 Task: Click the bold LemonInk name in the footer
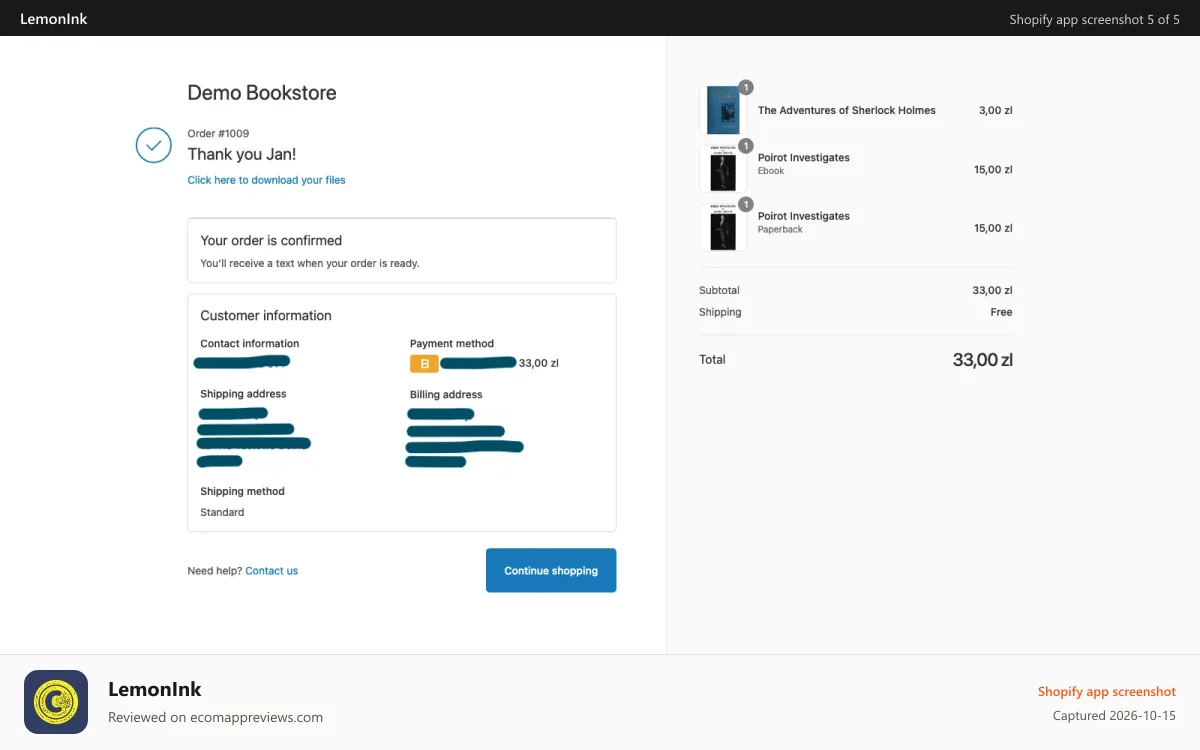click(x=155, y=689)
